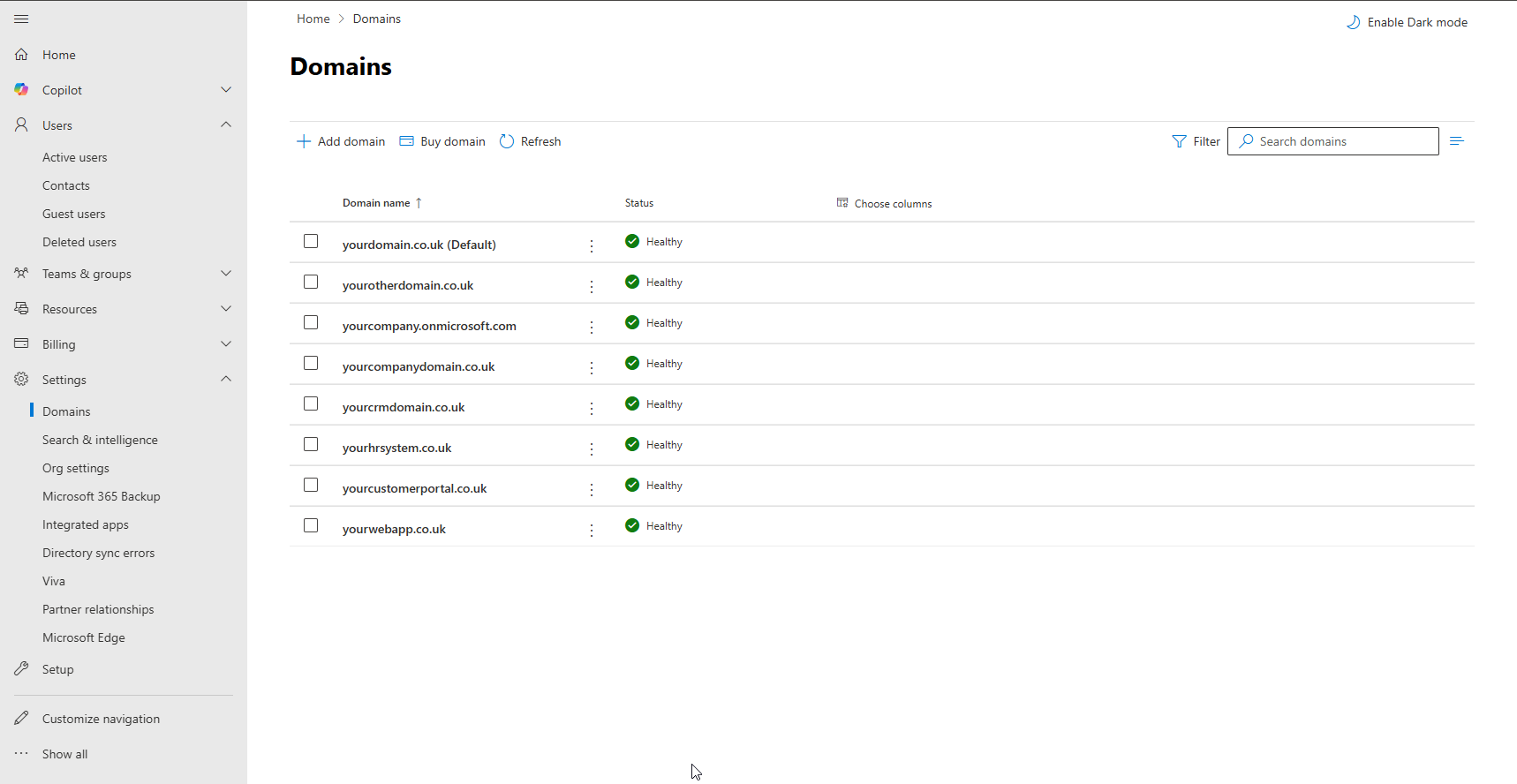Click the Teams & groups icon
Viewport: 1517px width, 784px height.
click(x=21, y=274)
